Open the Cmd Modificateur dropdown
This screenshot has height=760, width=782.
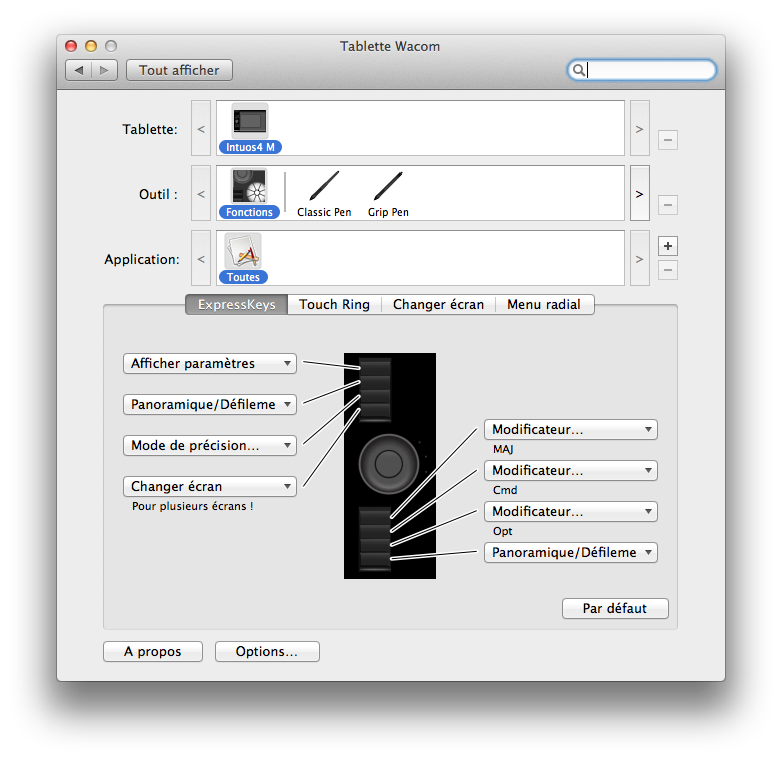(570, 470)
